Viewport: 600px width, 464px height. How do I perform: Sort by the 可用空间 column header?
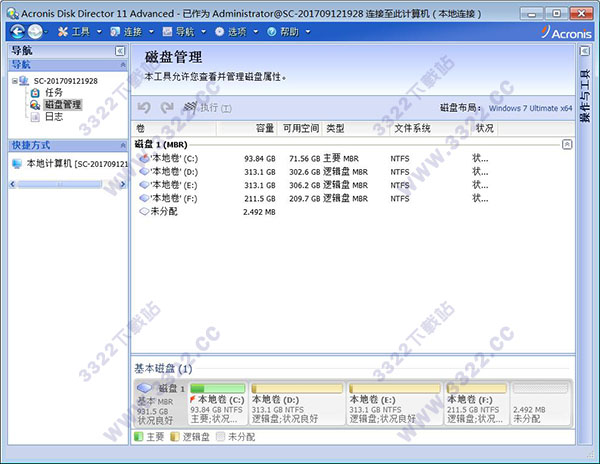point(300,129)
